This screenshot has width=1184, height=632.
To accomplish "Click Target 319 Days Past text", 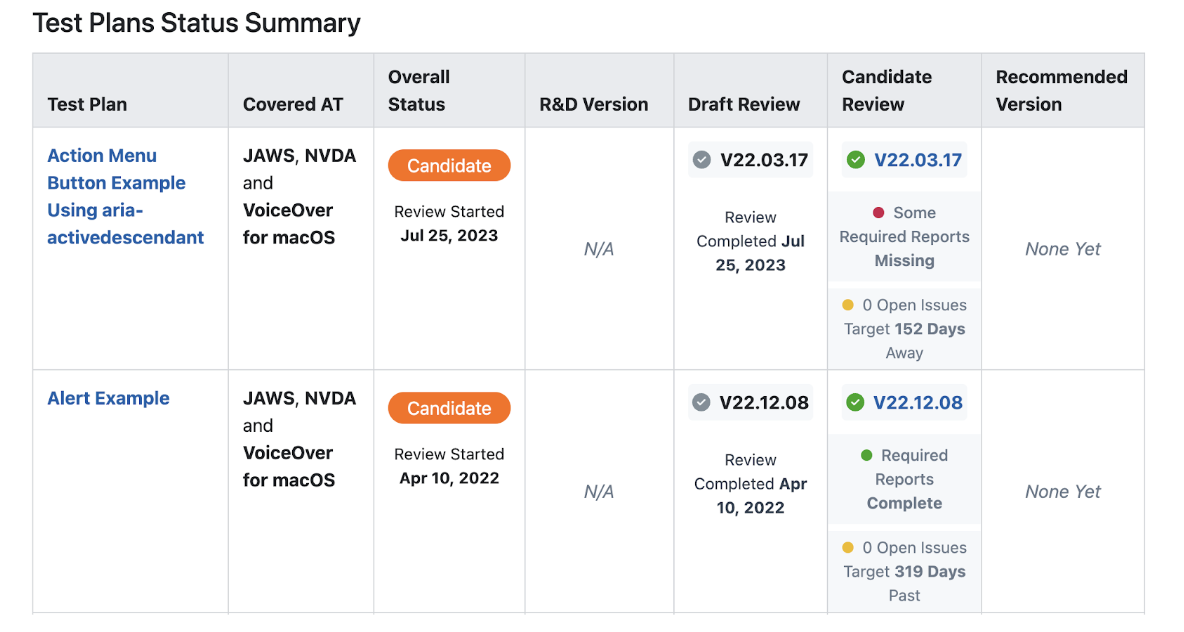I will (905, 583).
